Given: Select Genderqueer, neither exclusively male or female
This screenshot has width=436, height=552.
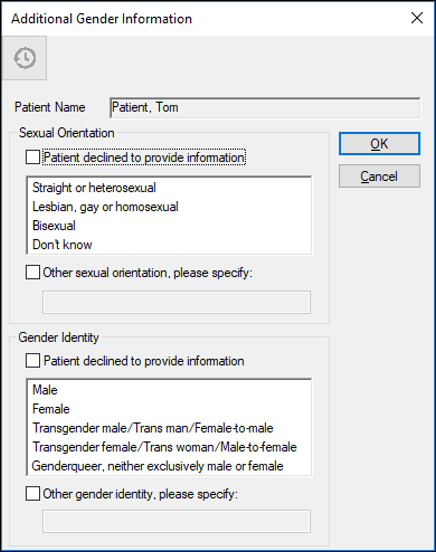Looking at the screenshot, I should click(x=169, y=466).
